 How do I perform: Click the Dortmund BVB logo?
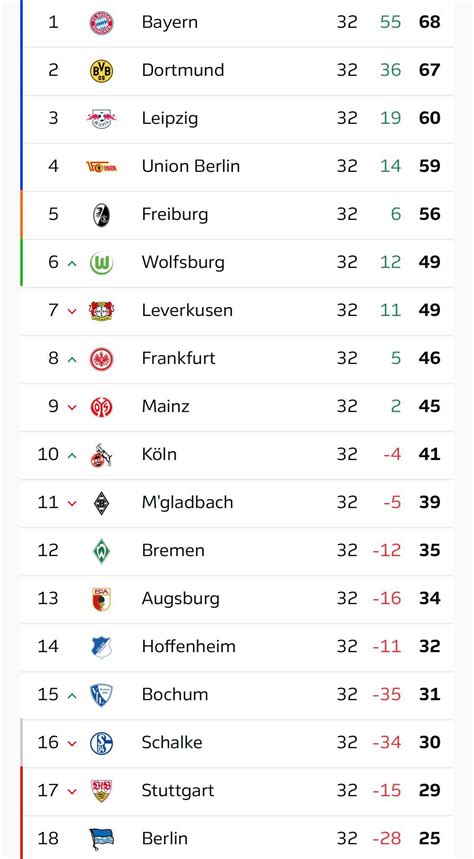101,71
